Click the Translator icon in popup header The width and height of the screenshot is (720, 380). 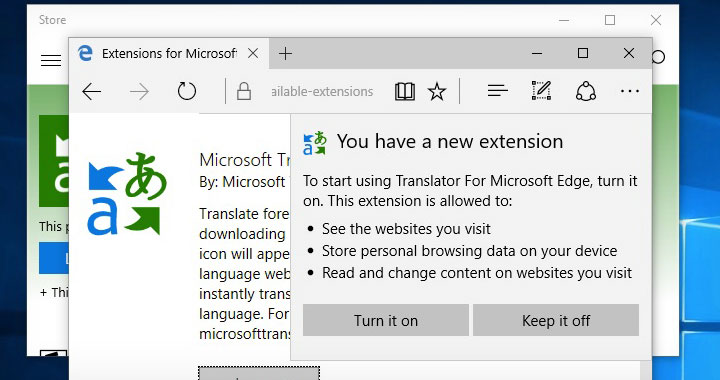click(x=315, y=143)
